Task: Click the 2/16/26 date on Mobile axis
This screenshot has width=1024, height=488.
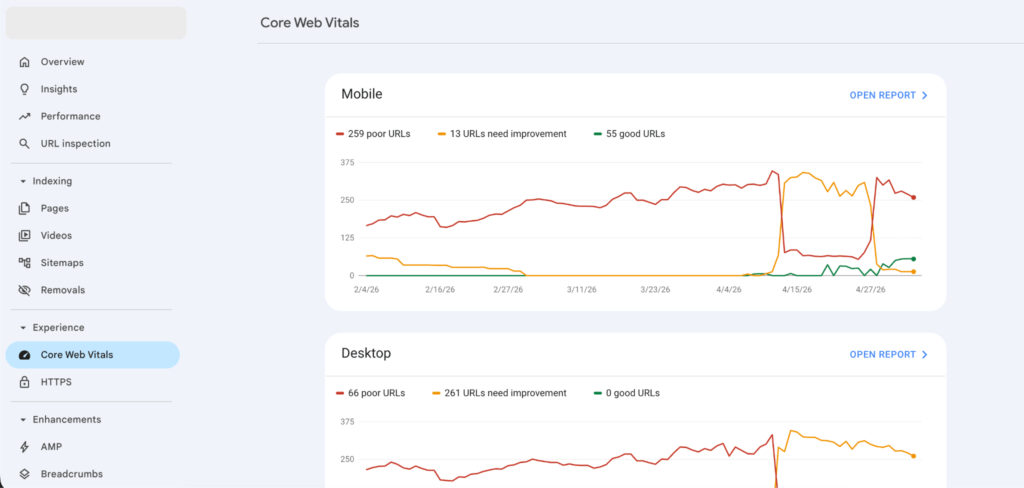Action: [x=440, y=289]
